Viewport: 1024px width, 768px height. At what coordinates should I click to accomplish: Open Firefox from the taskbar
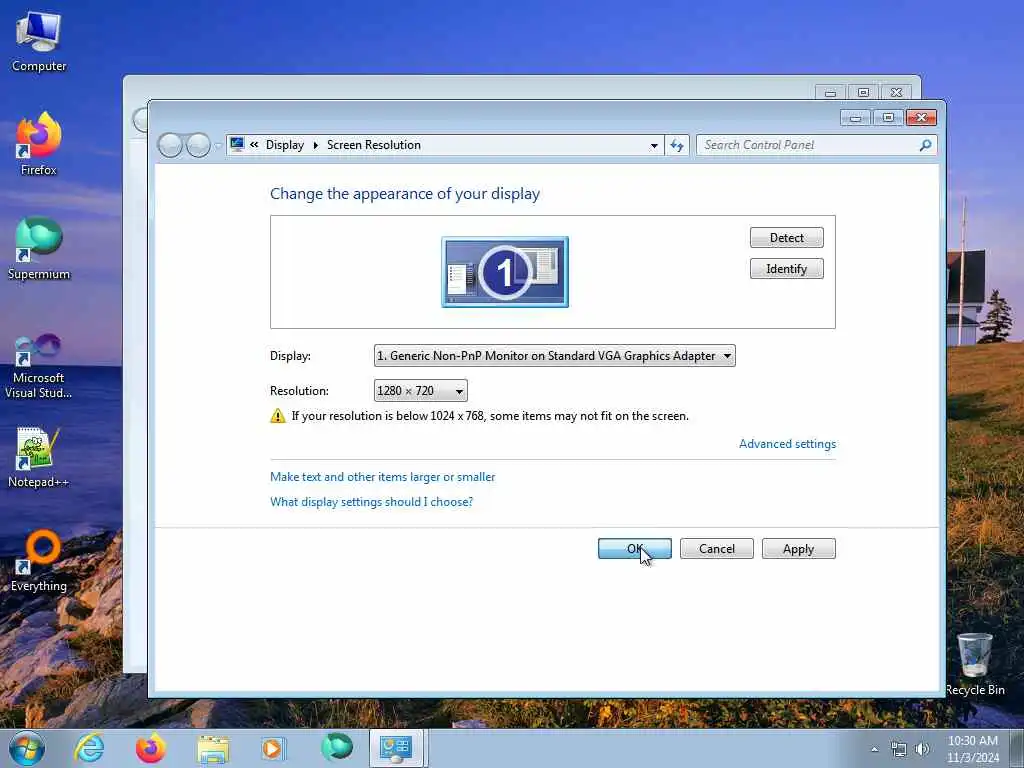tap(150, 748)
